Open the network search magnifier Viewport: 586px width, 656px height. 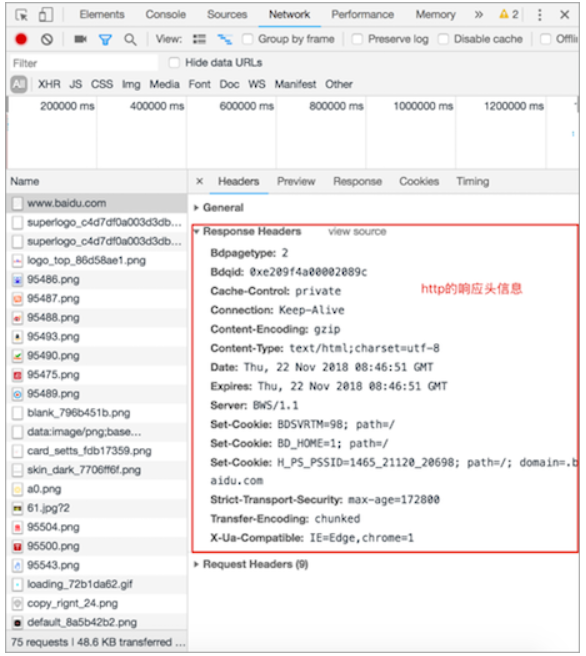[x=130, y=40]
